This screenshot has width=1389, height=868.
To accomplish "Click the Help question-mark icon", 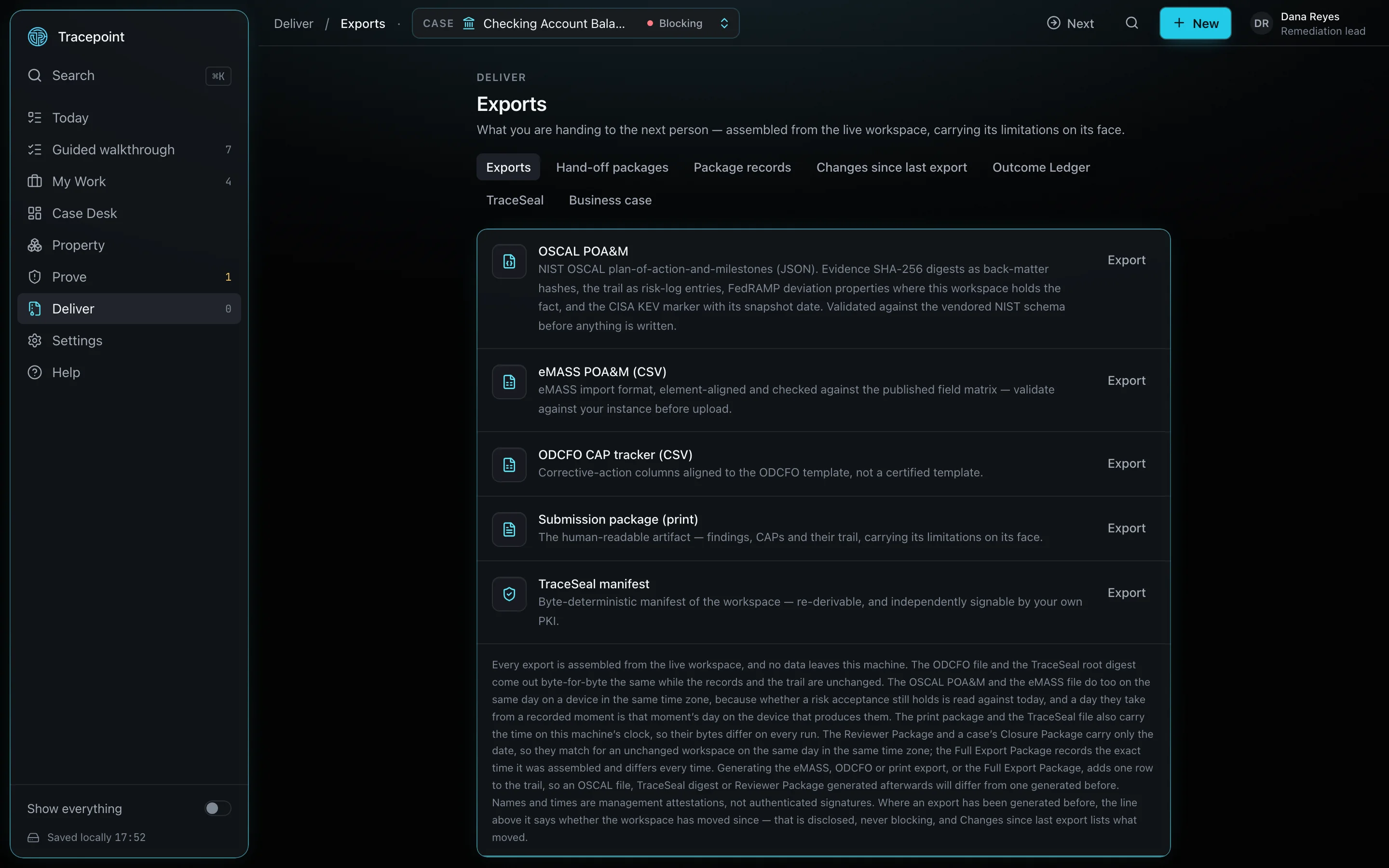I will point(34,373).
